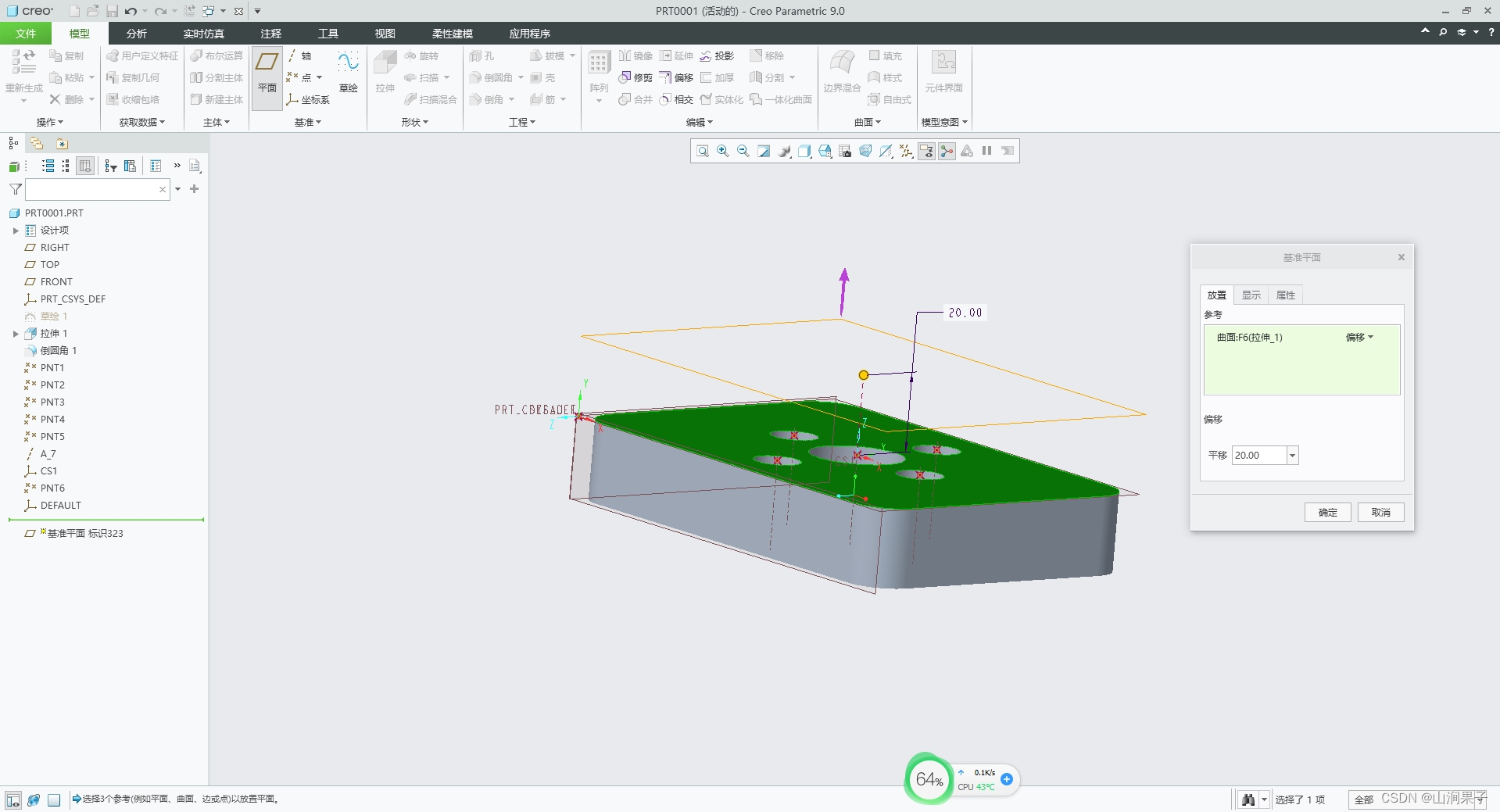
Task: Click the Zoom Out magnifier icon
Action: 743,151
